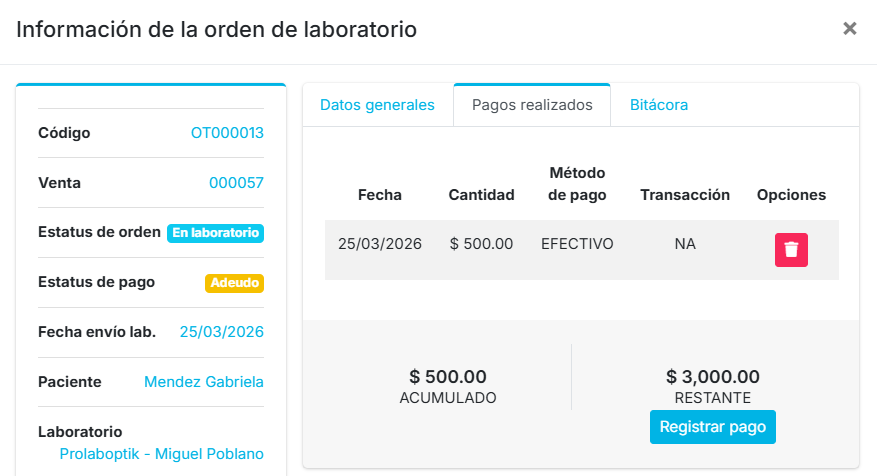This screenshot has height=476, width=877.
Task: Close the lab order information dialog
Action: tap(850, 29)
